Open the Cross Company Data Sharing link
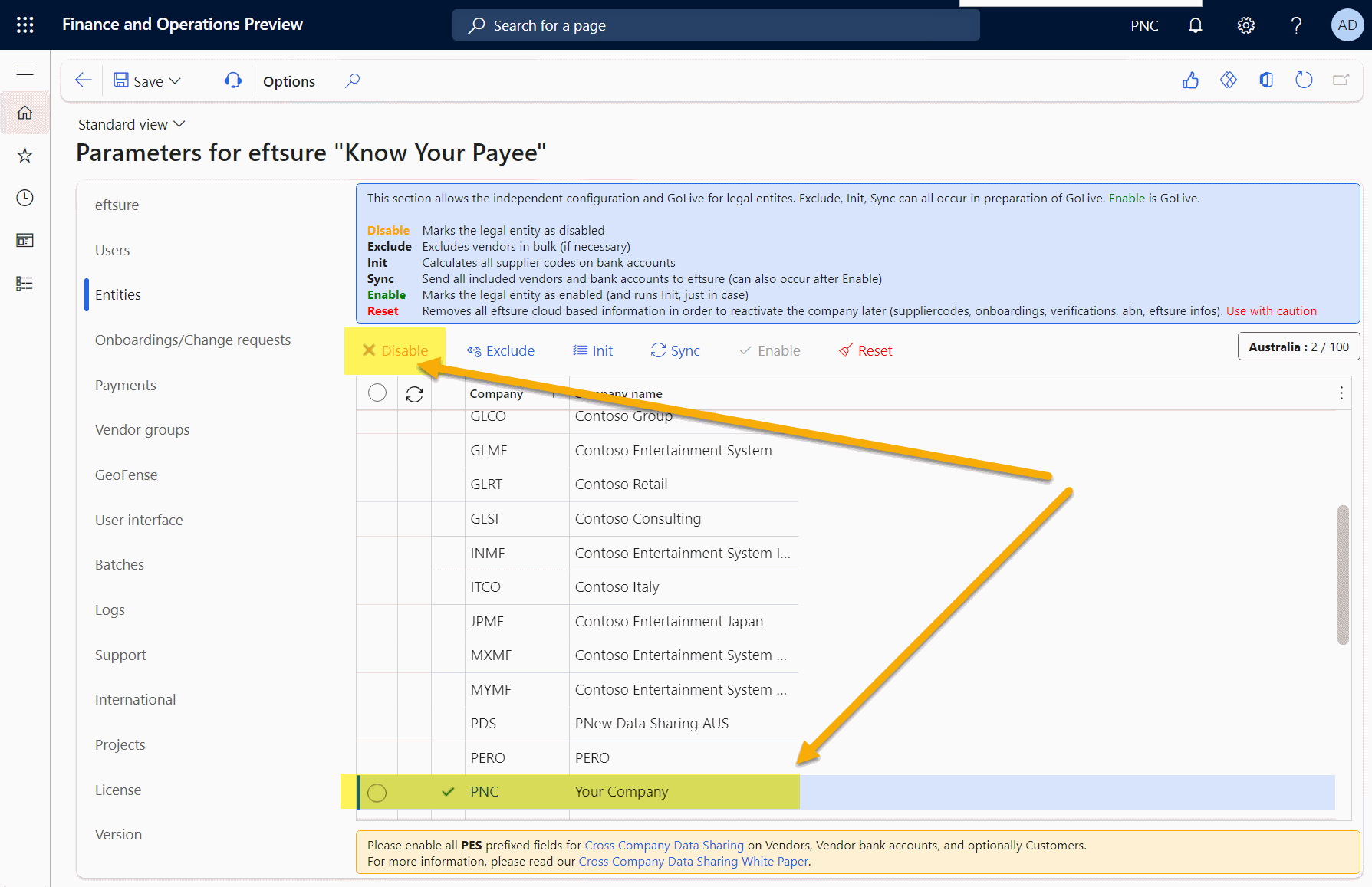This screenshot has width=1372, height=887. coord(664,845)
